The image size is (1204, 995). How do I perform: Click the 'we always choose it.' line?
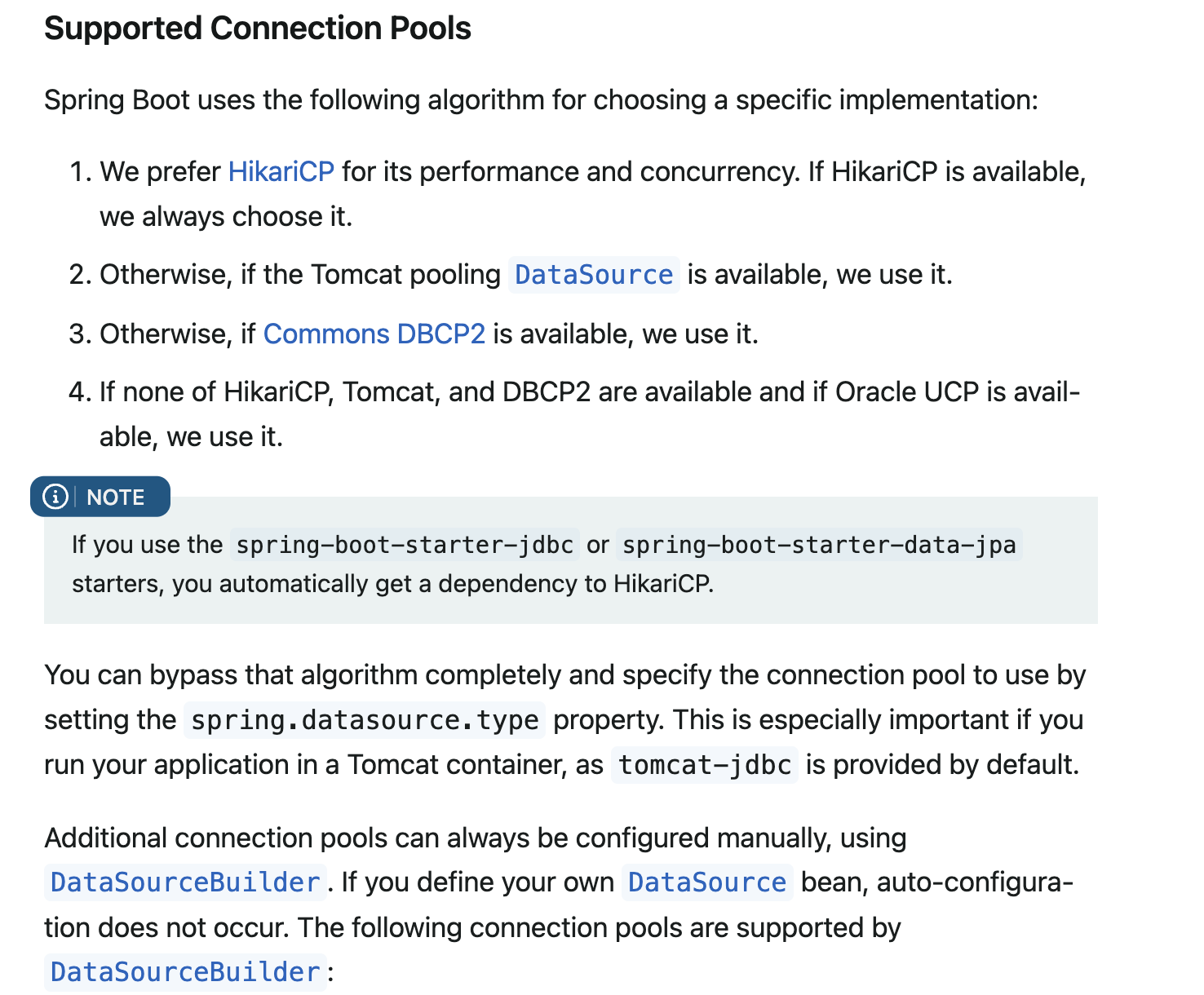(x=226, y=217)
